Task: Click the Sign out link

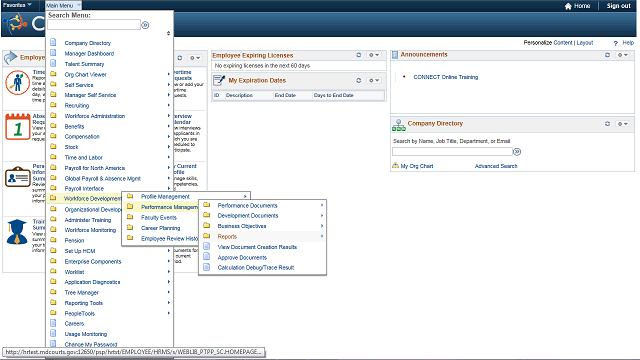Action: click(618, 6)
